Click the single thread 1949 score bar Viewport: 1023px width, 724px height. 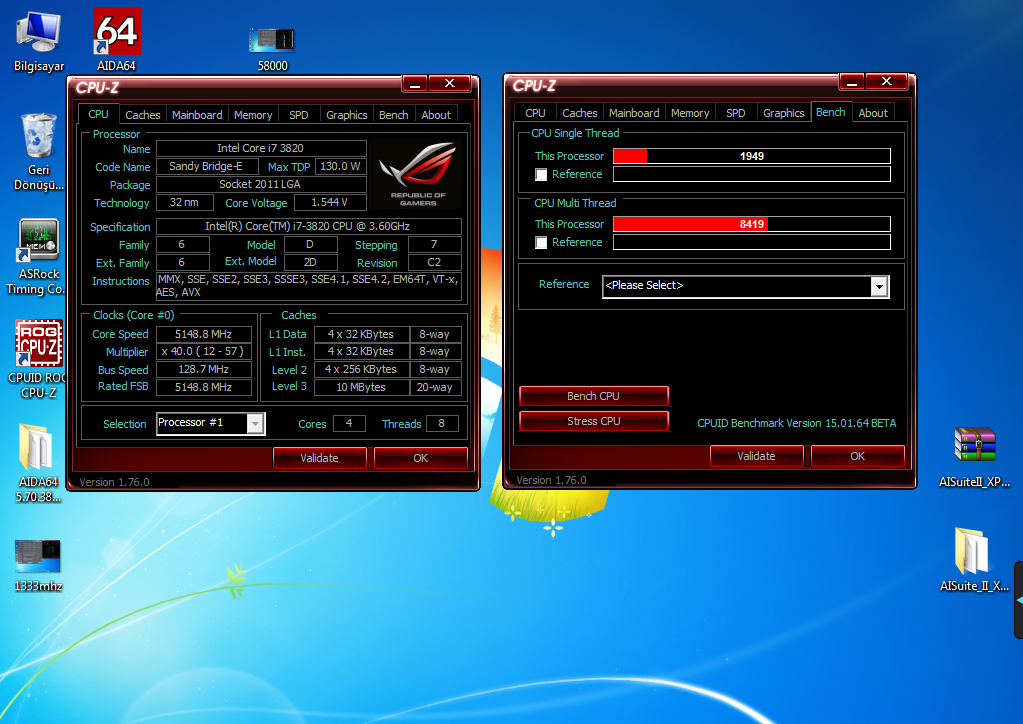752,156
